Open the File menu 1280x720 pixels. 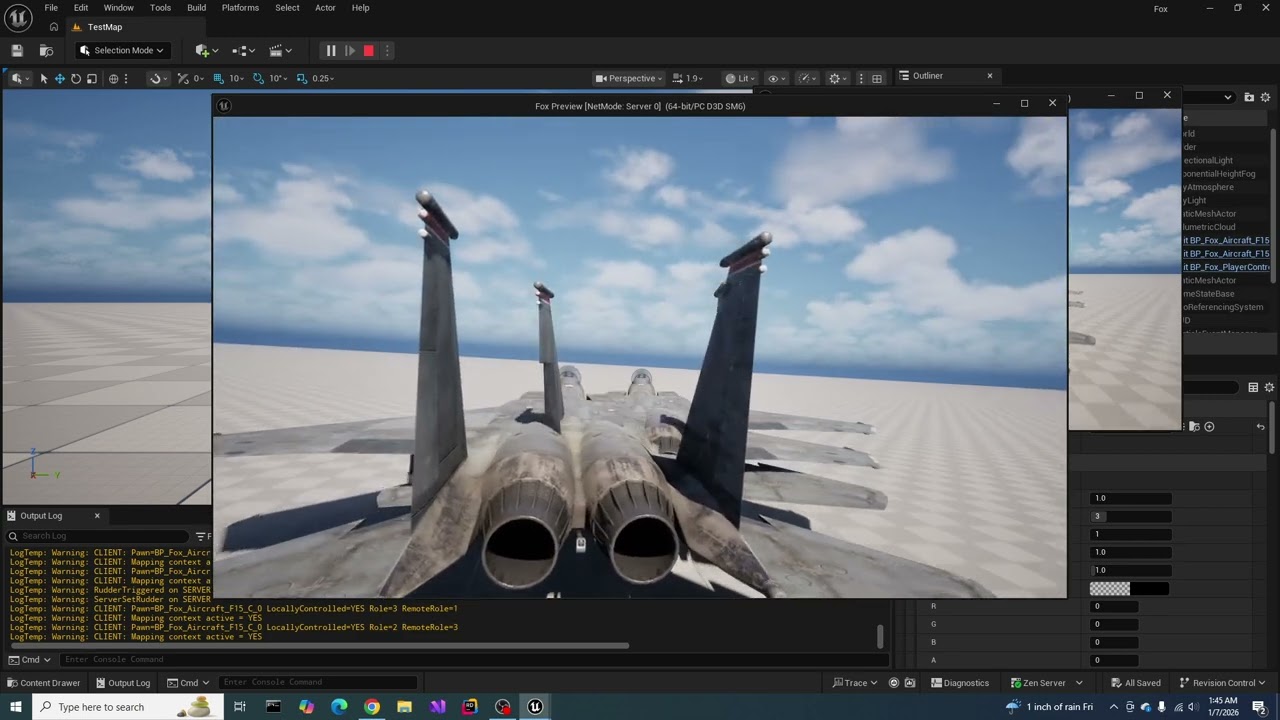(x=51, y=8)
